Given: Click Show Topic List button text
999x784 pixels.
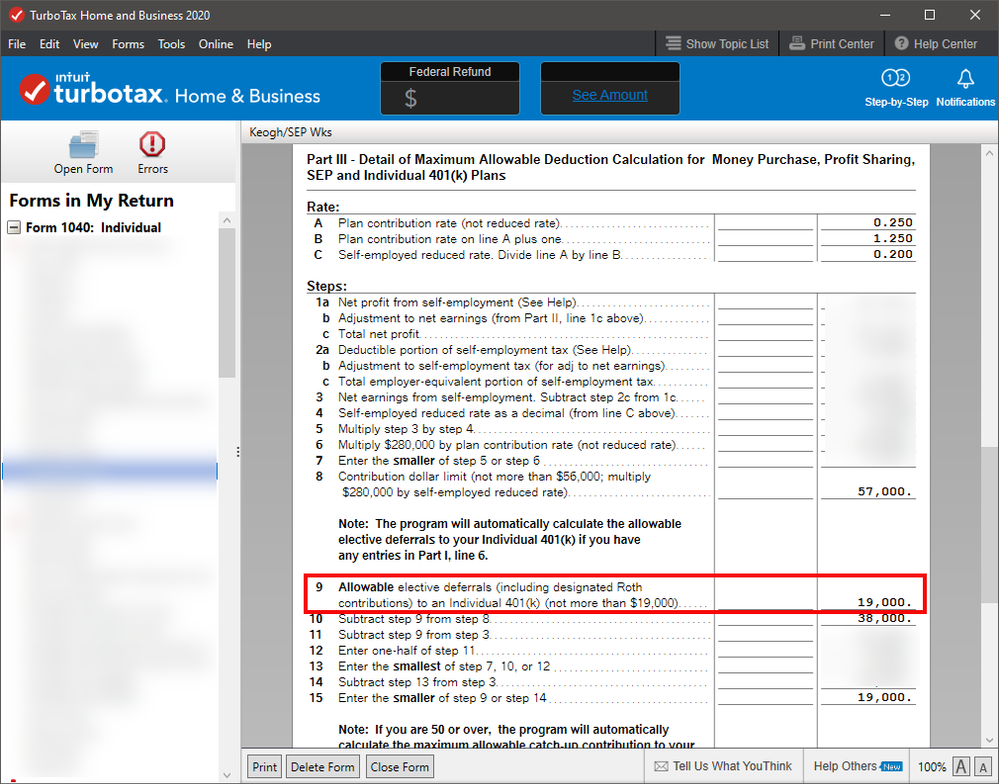Looking at the screenshot, I should coord(727,44).
